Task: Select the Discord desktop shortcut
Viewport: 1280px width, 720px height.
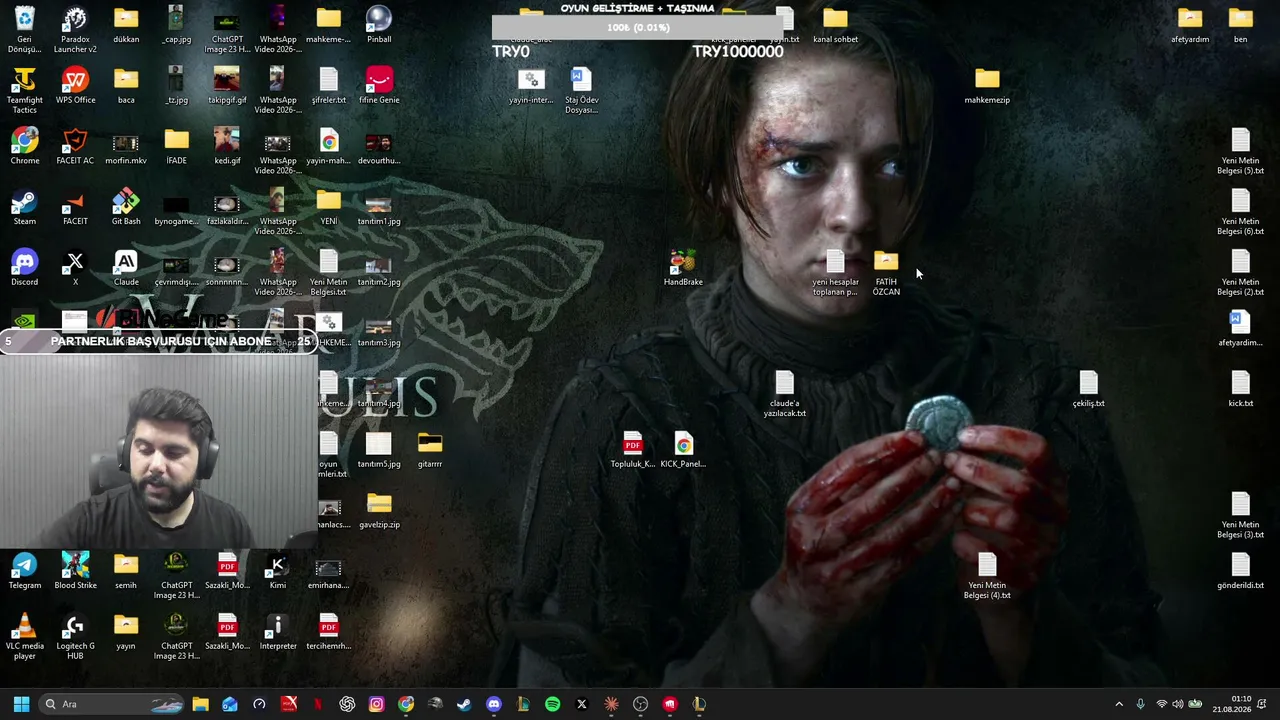Action: [25, 267]
